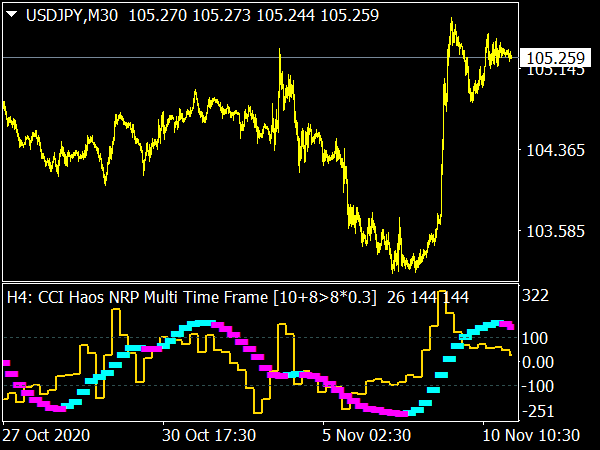Select the 5 Nov 02:30 time label
This screenshot has width=600, height=450.
[367, 435]
